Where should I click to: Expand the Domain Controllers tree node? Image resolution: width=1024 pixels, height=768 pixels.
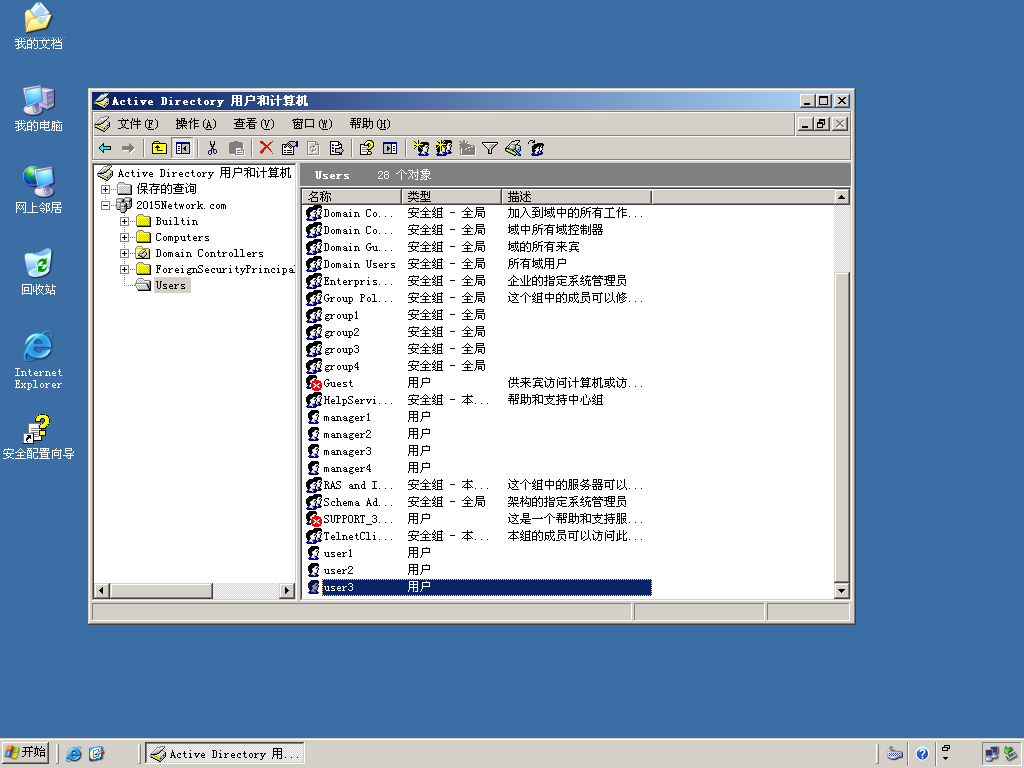pyautogui.click(x=124, y=253)
